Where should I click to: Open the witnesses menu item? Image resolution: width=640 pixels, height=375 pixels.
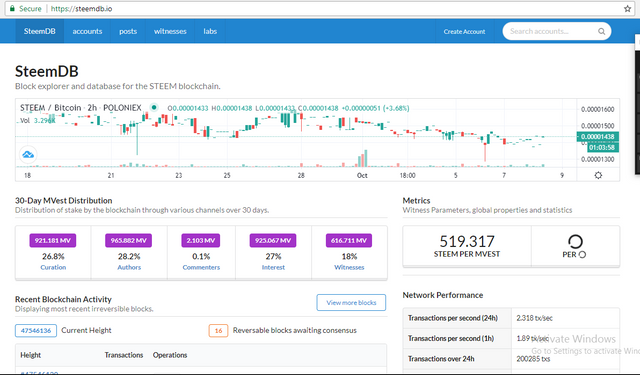170,31
